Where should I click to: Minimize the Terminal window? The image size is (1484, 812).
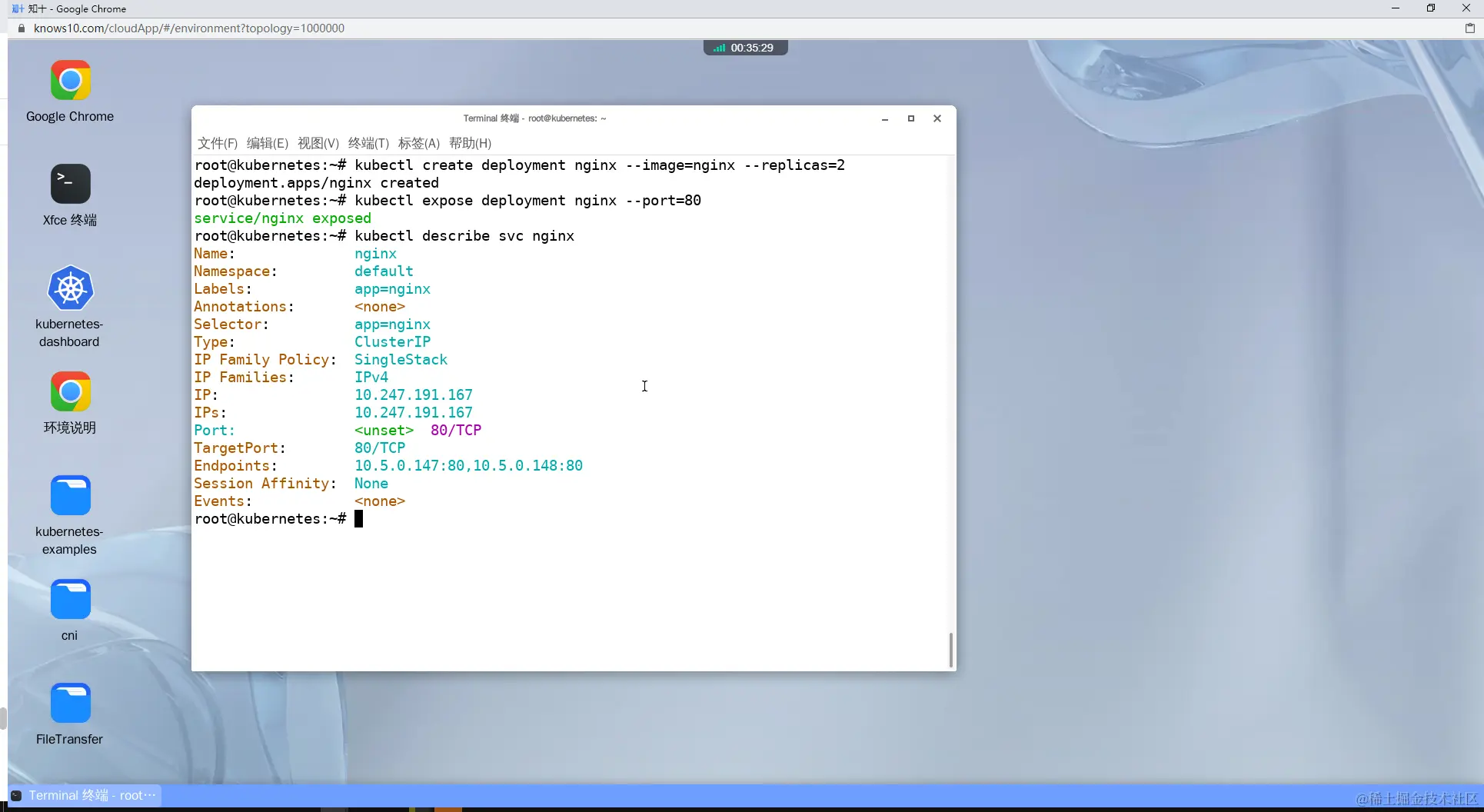pyautogui.click(x=885, y=118)
